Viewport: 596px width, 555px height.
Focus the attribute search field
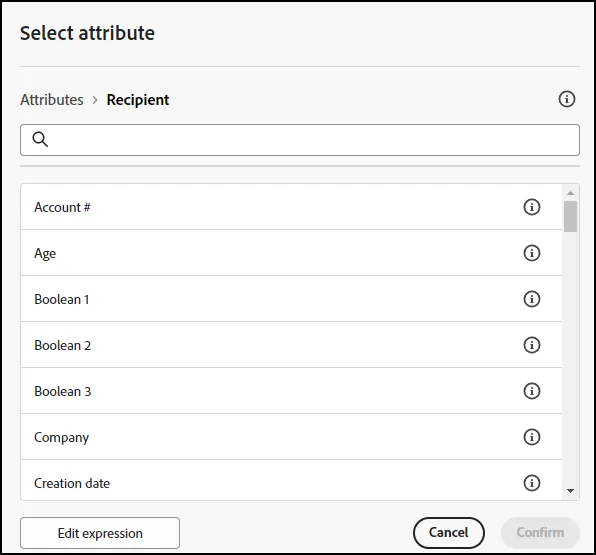300,140
